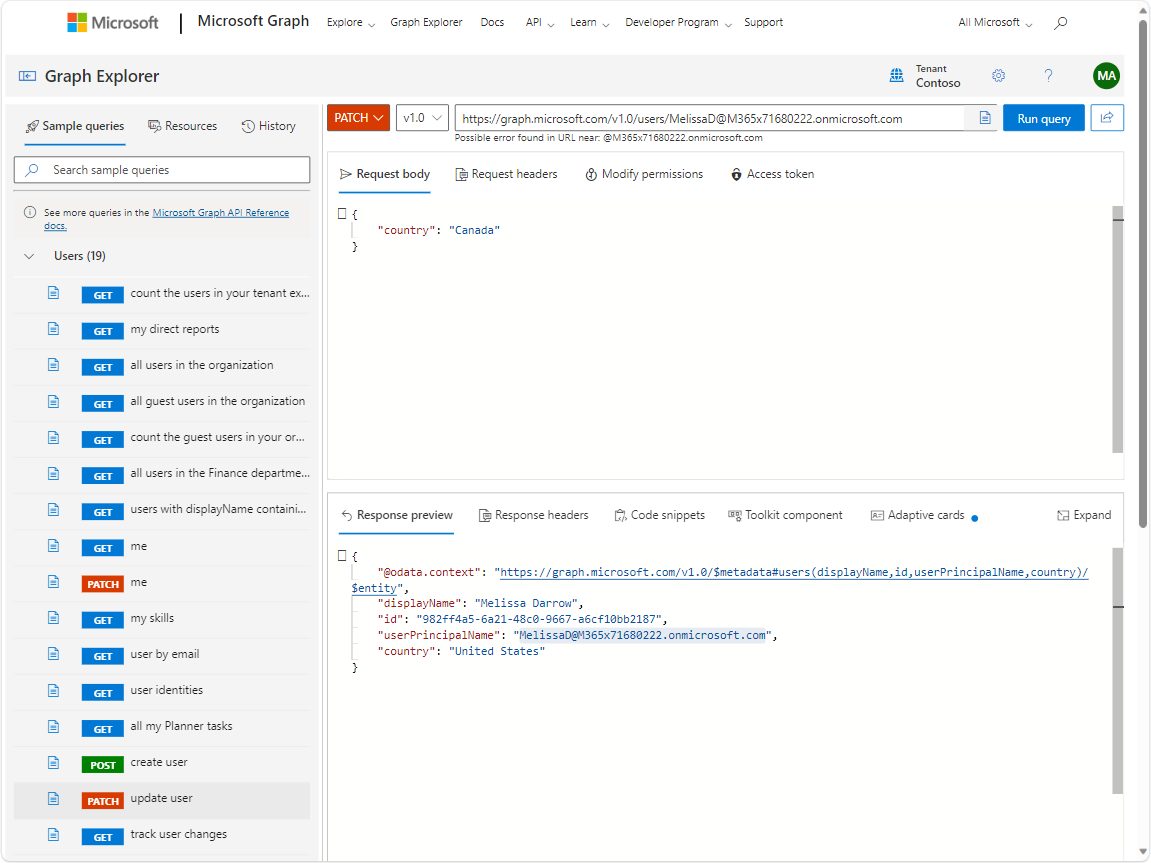Click the docs icon beside 'update user'

tap(54, 798)
